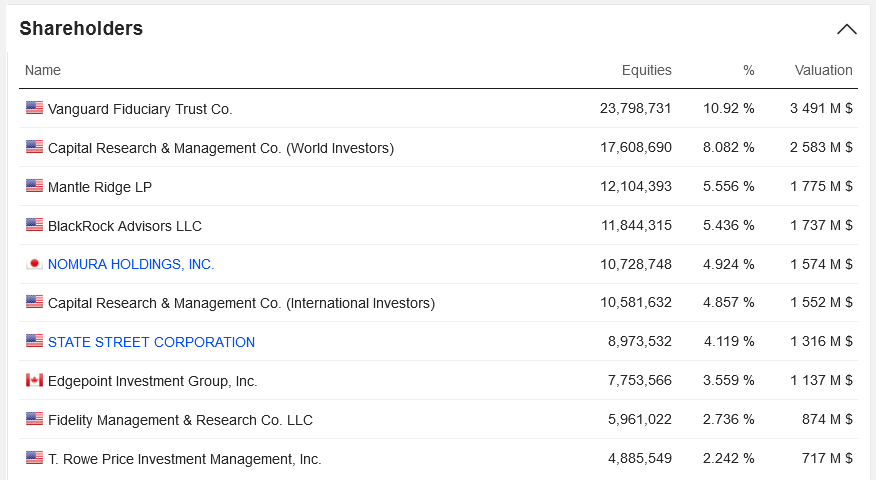Click the Name column header
876x480 pixels.
click(x=43, y=70)
